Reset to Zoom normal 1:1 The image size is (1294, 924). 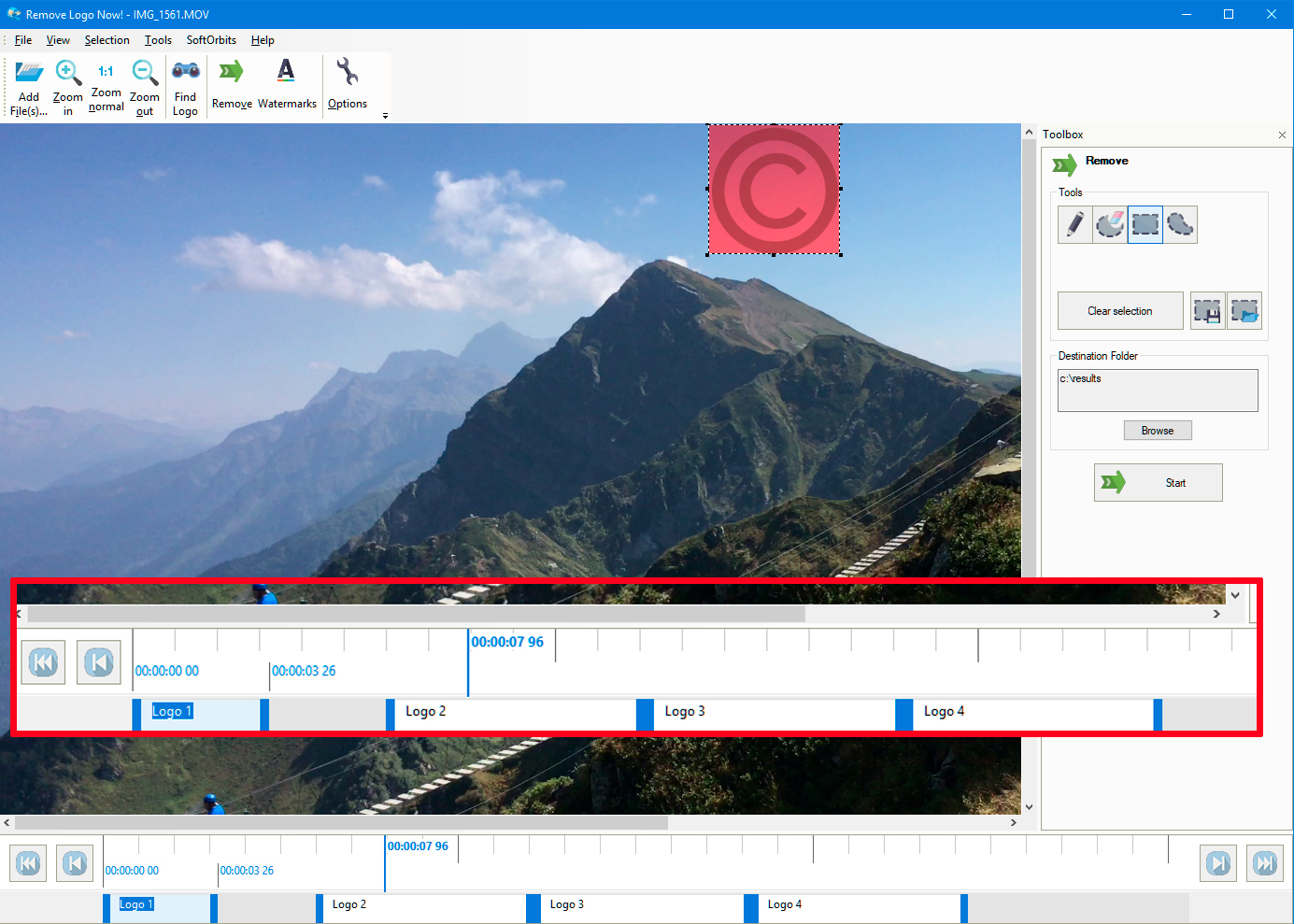point(107,88)
